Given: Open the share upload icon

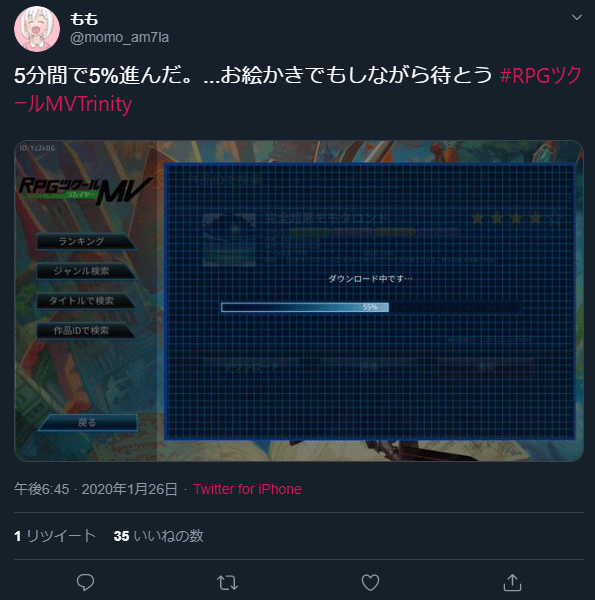Looking at the screenshot, I should tap(512, 582).
